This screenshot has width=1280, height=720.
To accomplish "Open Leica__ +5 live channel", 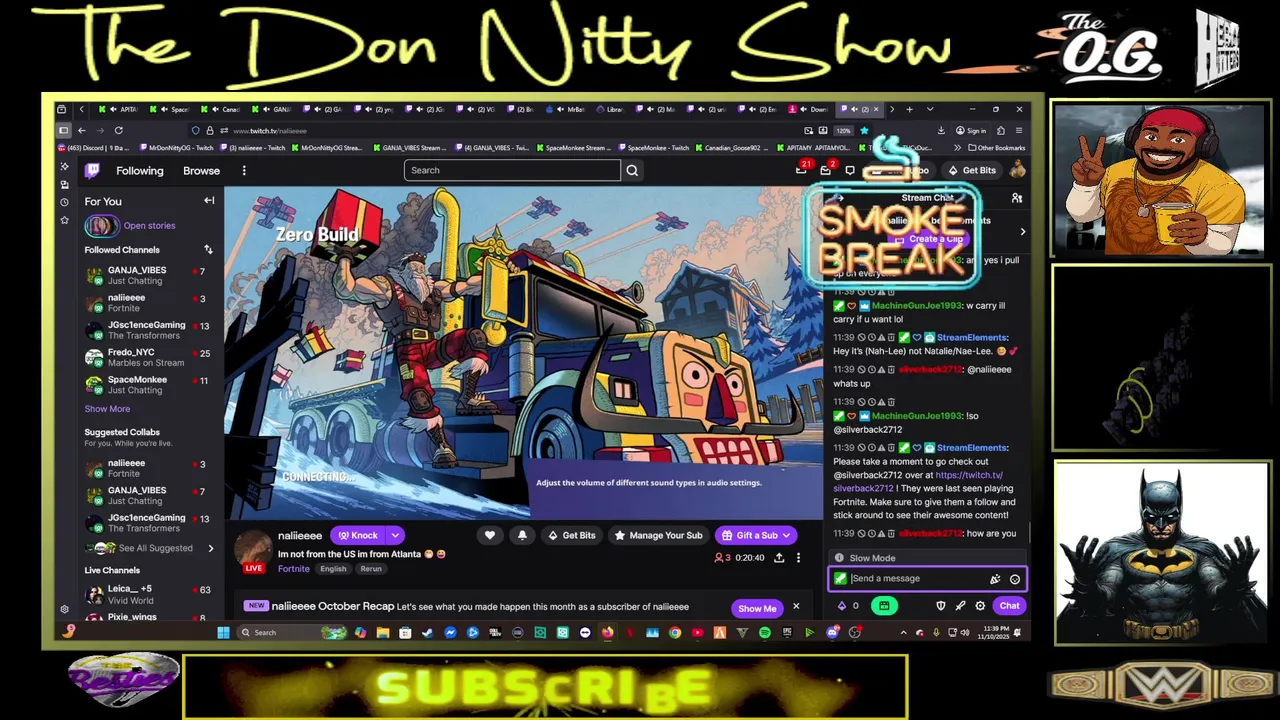I will click(147, 595).
